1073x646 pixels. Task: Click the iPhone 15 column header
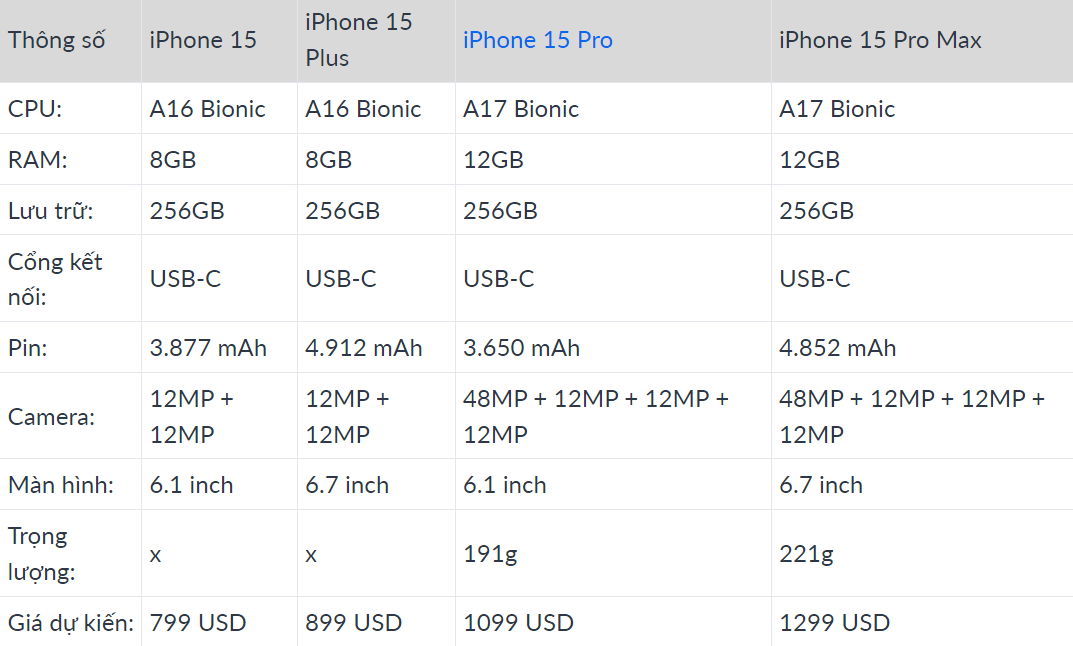tap(203, 40)
